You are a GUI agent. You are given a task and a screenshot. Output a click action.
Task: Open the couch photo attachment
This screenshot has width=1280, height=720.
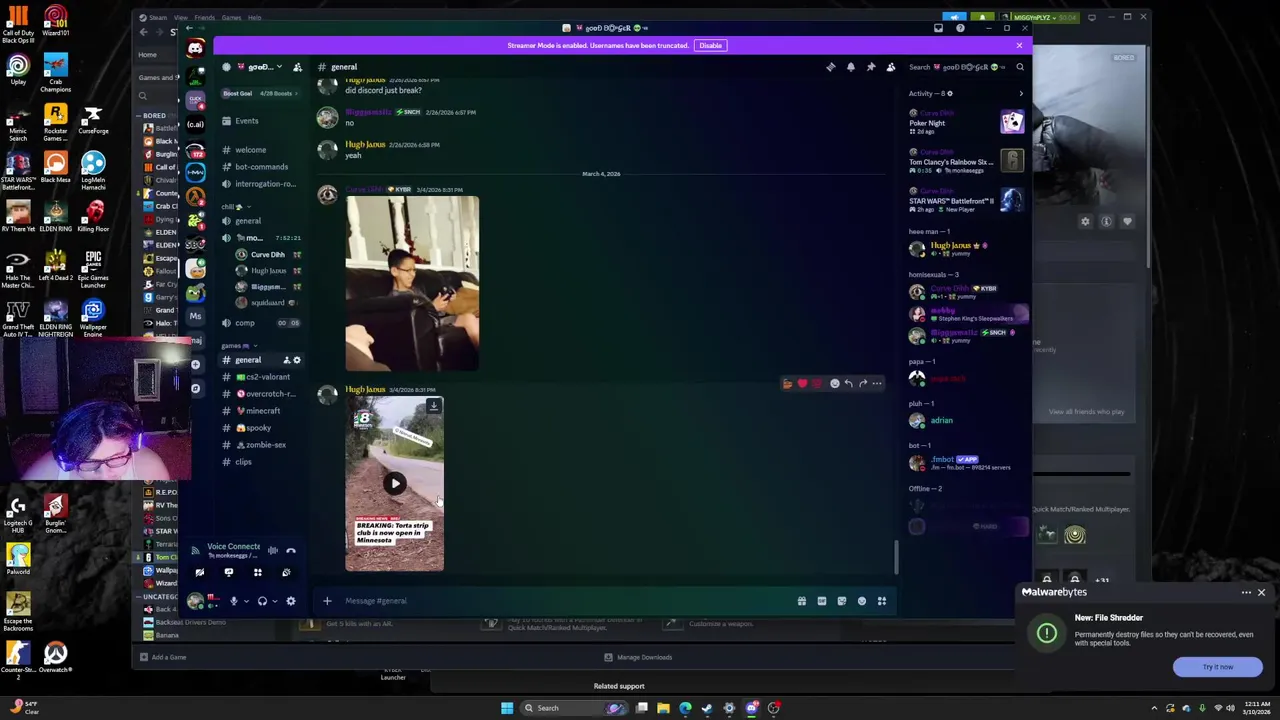(x=412, y=283)
